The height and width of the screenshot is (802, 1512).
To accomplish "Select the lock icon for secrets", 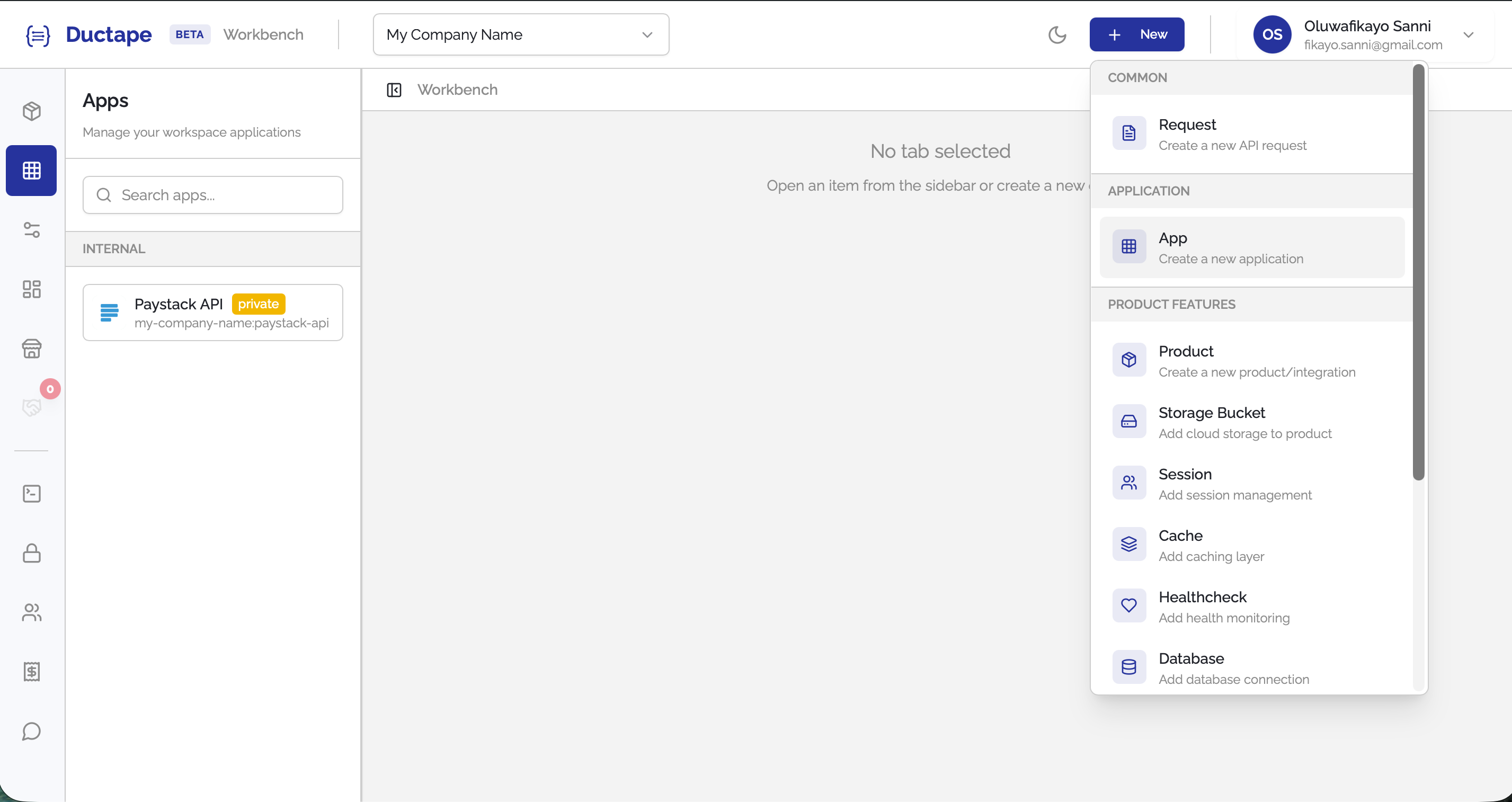I will click(x=31, y=553).
